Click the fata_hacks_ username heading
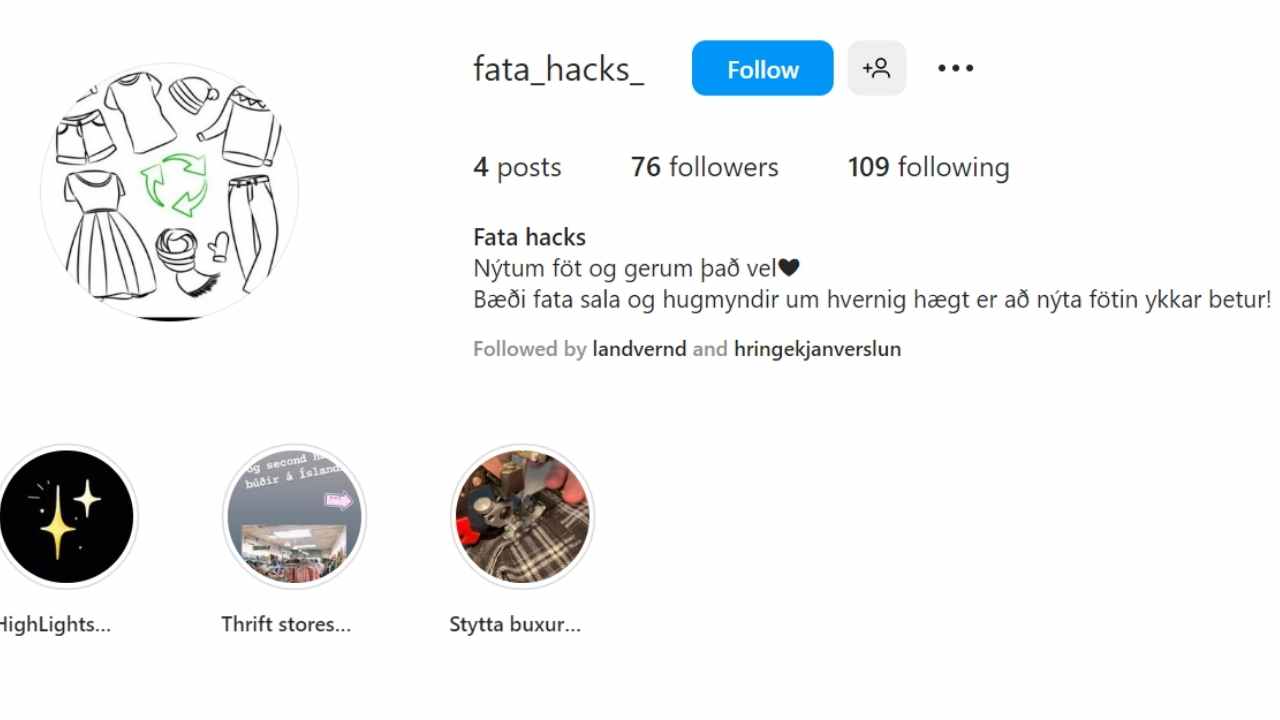1280x720 pixels. click(x=558, y=69)
